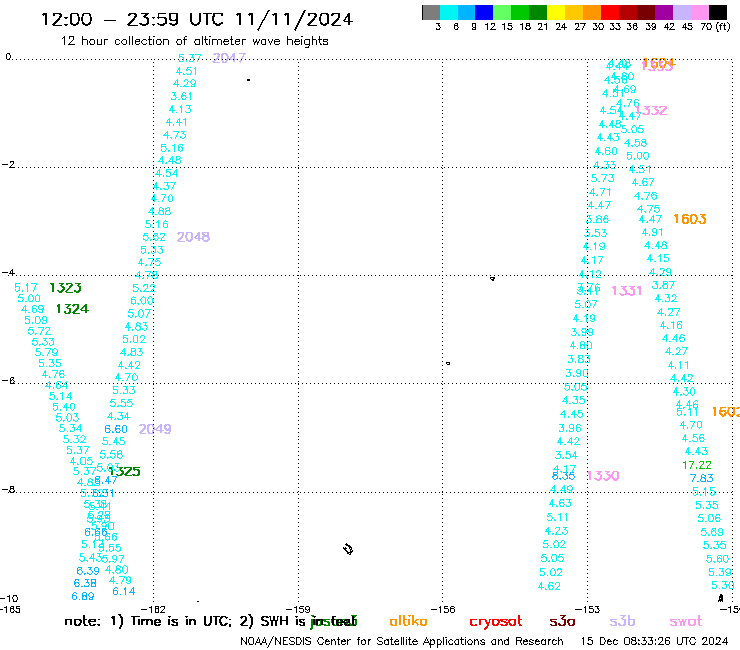
Task: Click the 'altika' satellite legend label
Action: [408, 621]
